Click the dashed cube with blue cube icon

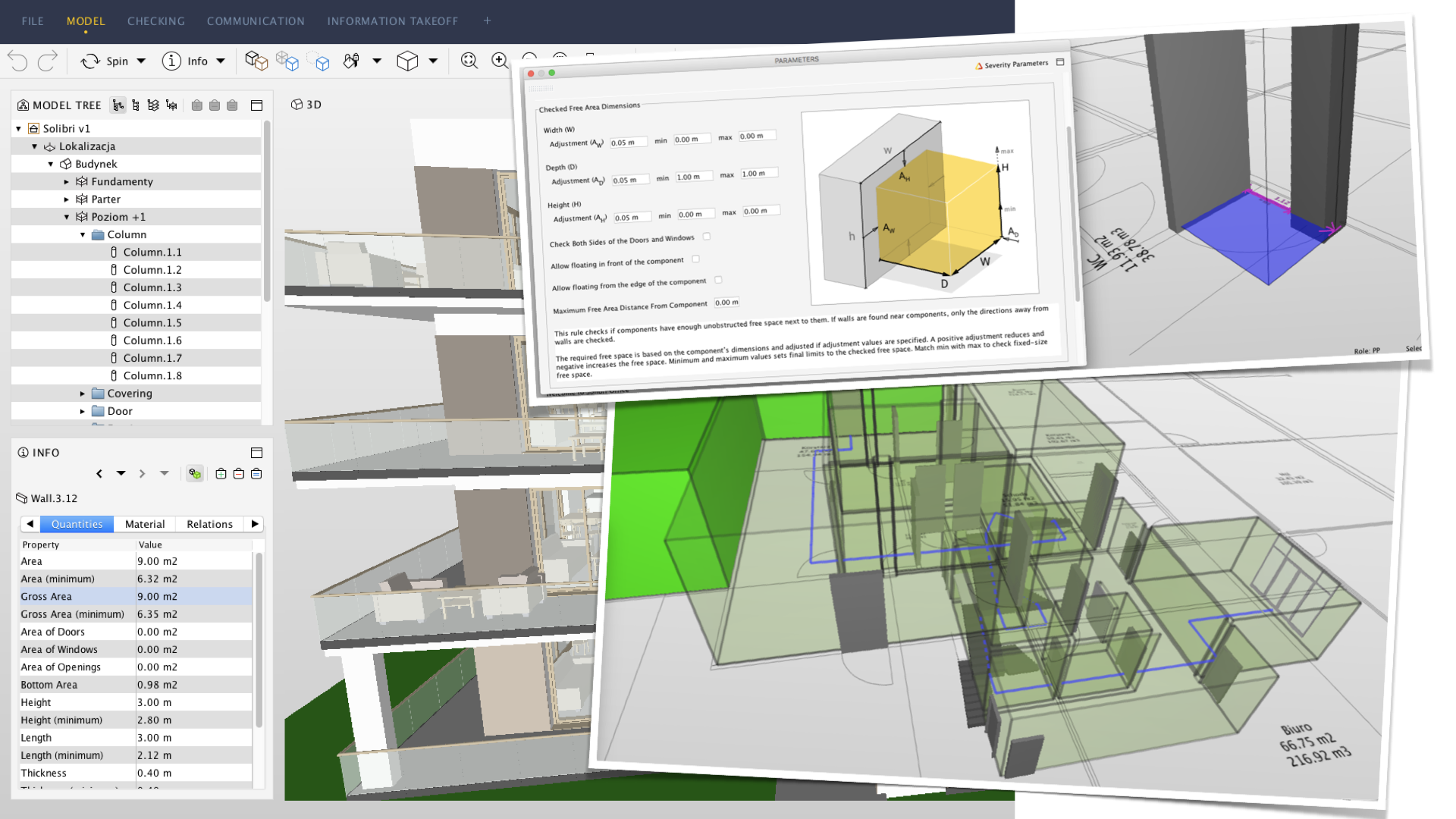pos(318,61)
